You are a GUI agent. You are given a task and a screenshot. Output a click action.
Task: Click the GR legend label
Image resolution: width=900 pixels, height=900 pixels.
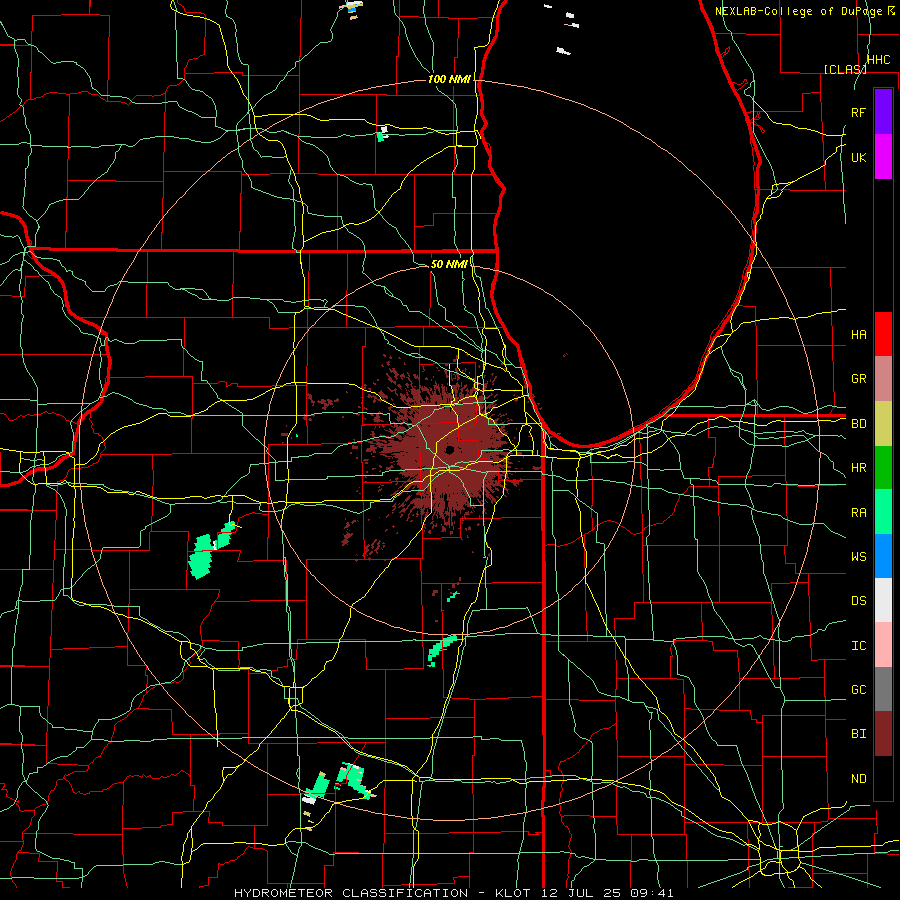pyautogui.click(x=858, y=379)
